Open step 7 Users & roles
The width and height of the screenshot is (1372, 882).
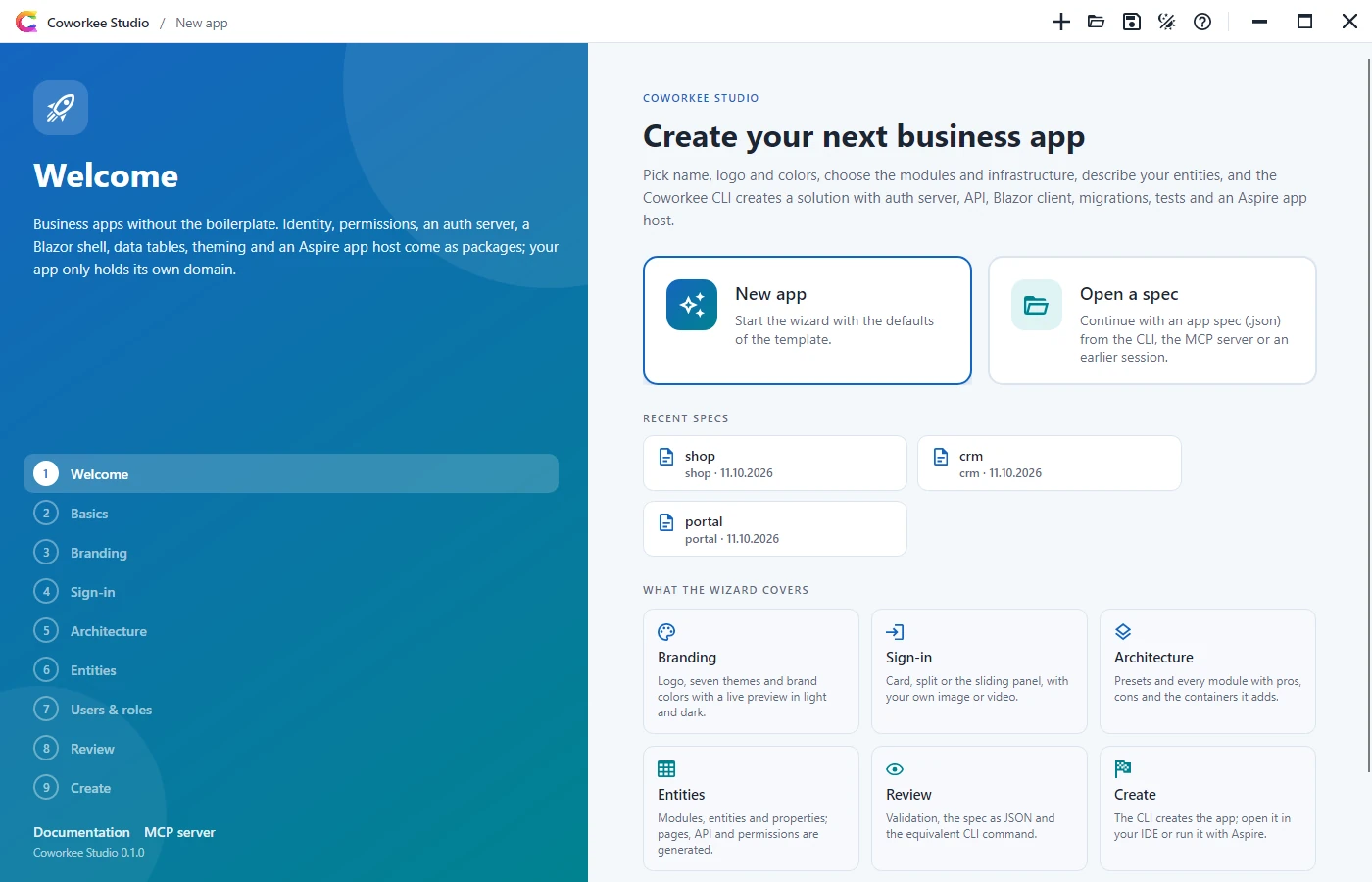(291, 709)
